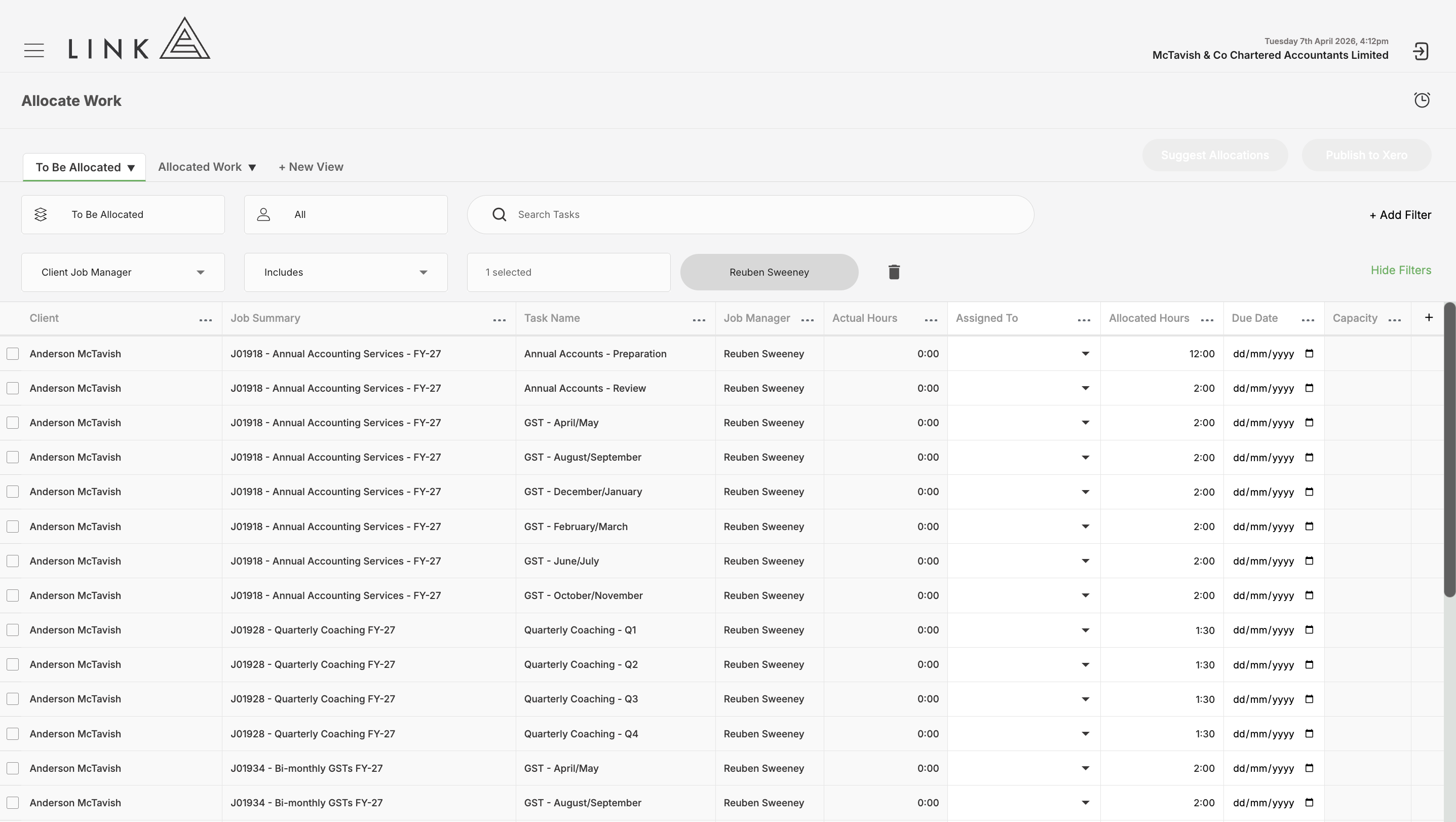Image resolution: width=1456 pixels, height=822 pixels.
Task: Open Job Summary column options menu
Action: click(x=499, y=320)
